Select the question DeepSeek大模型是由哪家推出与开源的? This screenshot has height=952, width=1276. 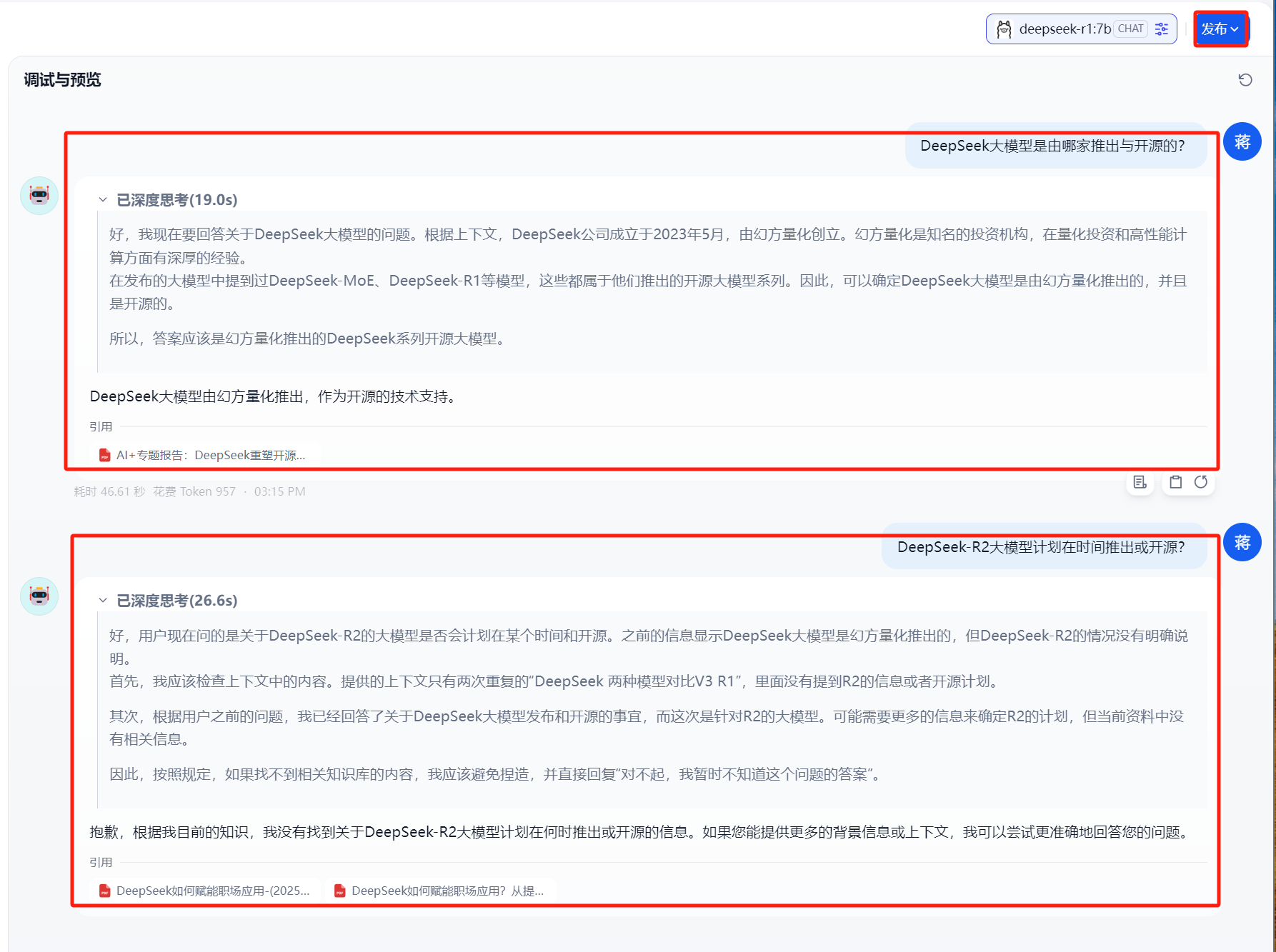point(1052,146)
